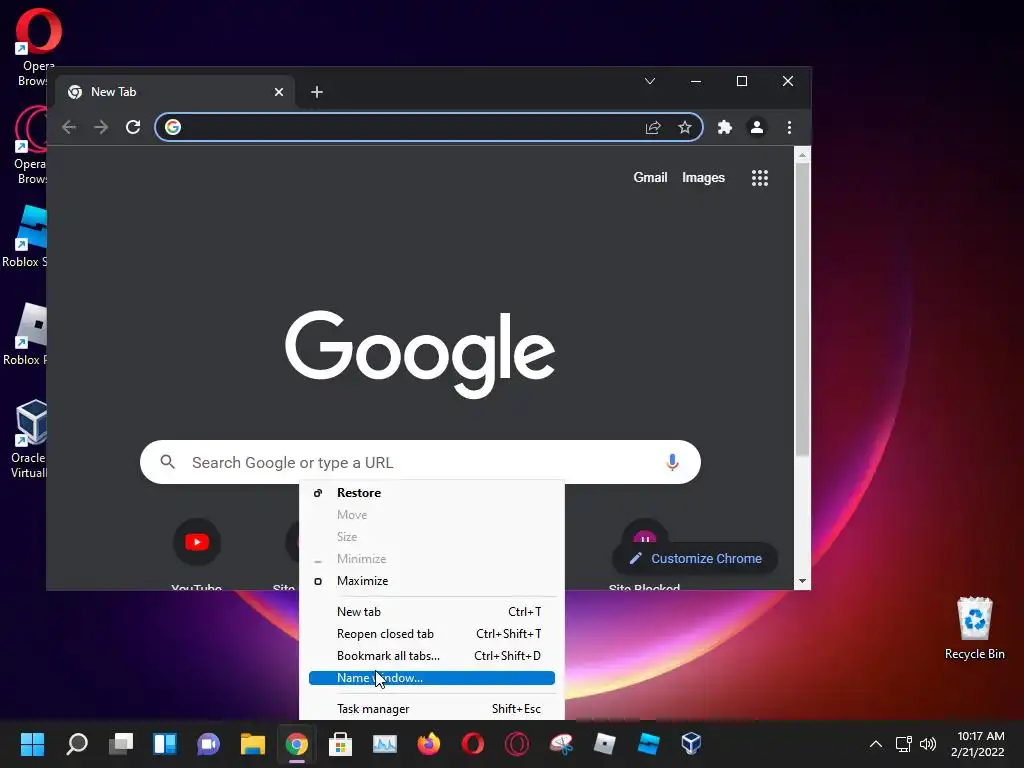Select Reopen closed tab menu entry
1024x768 pixels.
[432, 633]
